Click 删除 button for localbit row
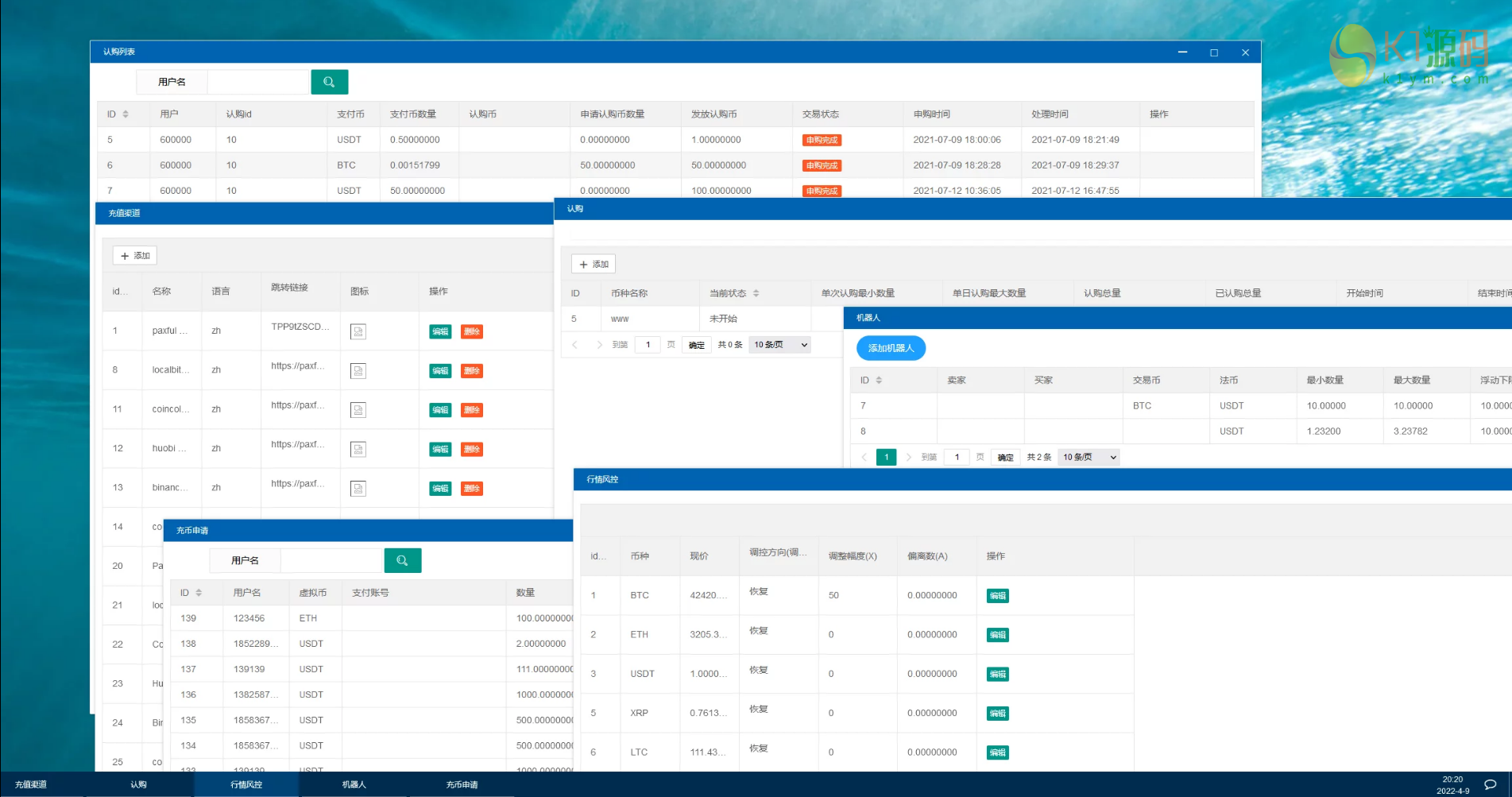 tap(472, 371)
